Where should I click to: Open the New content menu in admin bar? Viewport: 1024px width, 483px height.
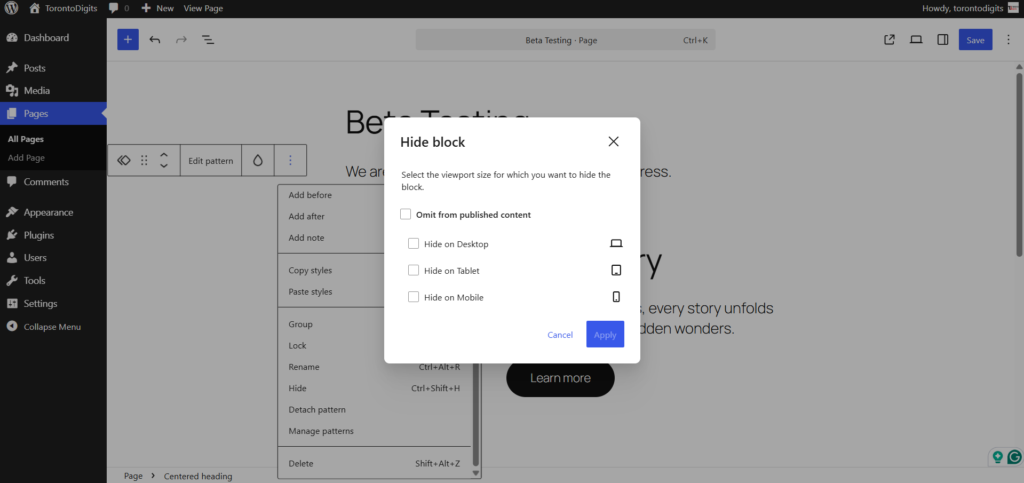pos(157,8)
